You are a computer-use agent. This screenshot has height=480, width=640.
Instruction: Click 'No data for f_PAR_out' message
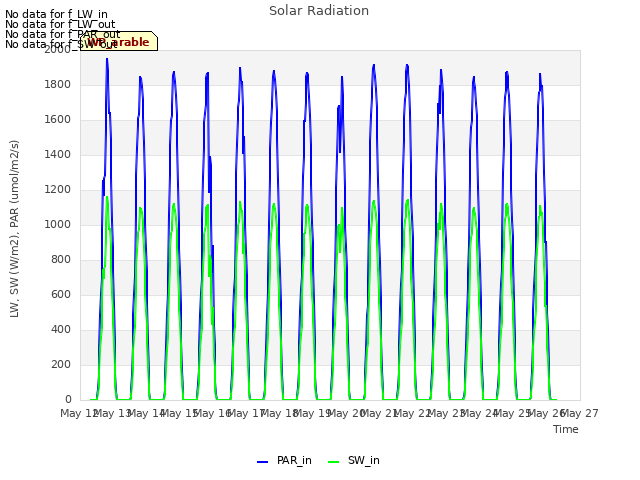[x=62, y=34]
